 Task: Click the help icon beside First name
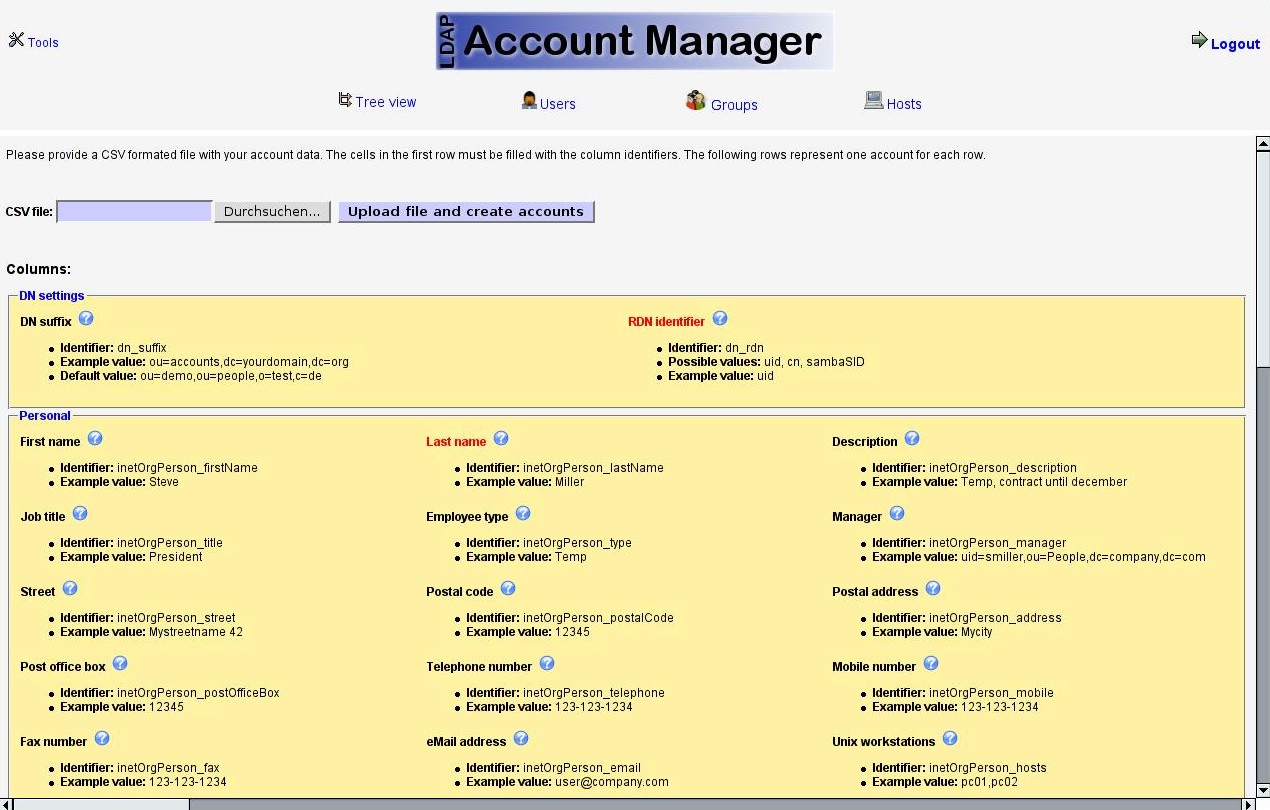click(x=95, y=439)
